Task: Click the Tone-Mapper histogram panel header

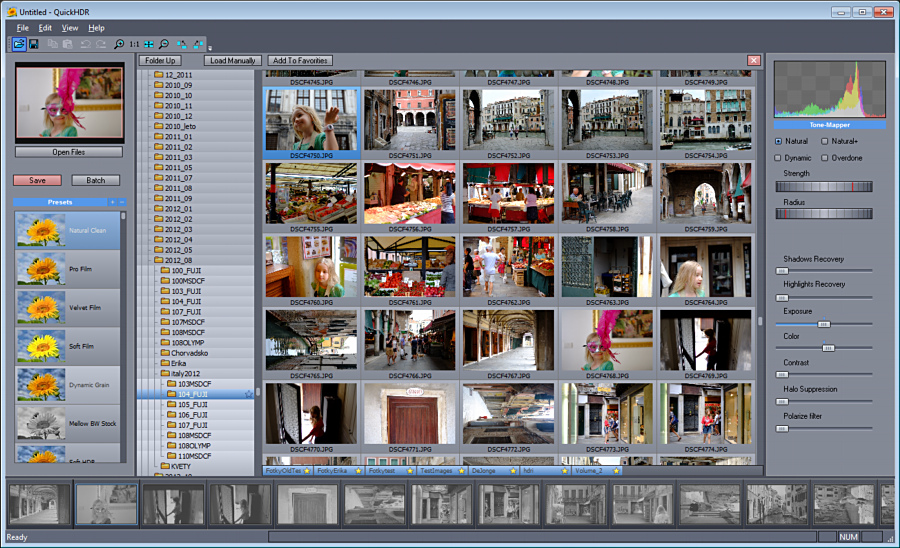Action: (829, 125)
